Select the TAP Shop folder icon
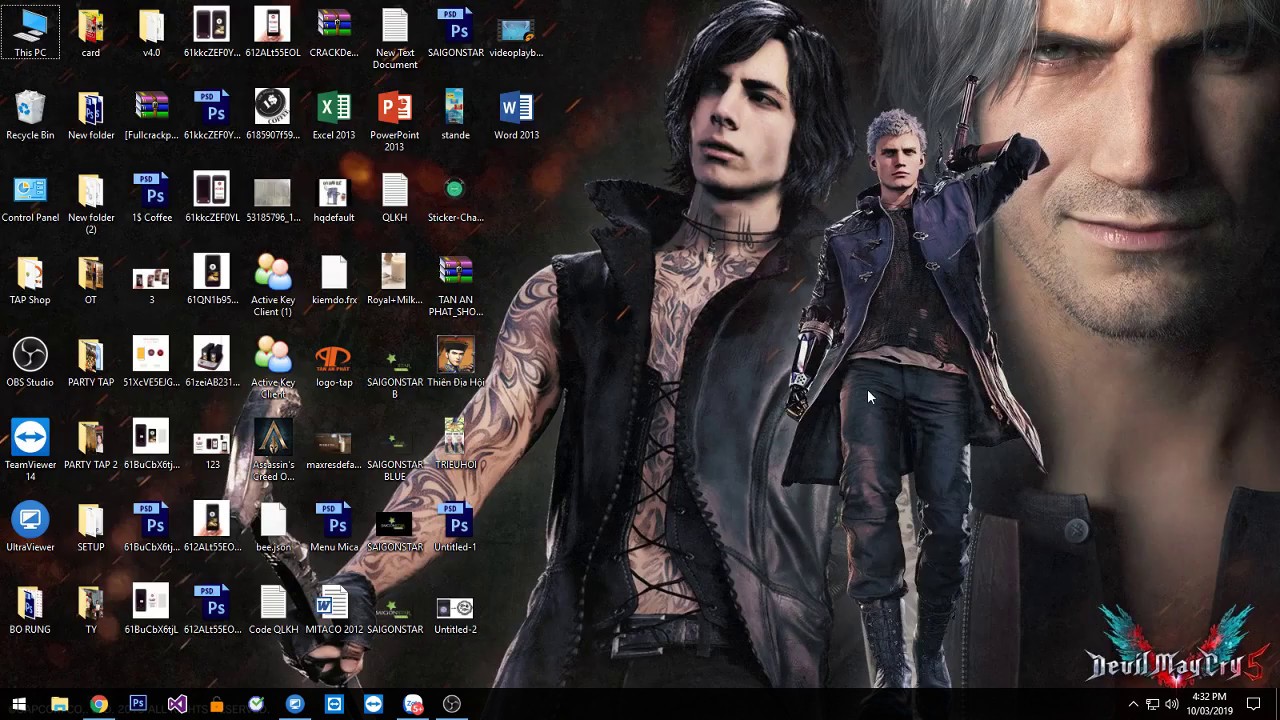The height and width of the screenshot is (720, 1280). [x=30, y=281]
